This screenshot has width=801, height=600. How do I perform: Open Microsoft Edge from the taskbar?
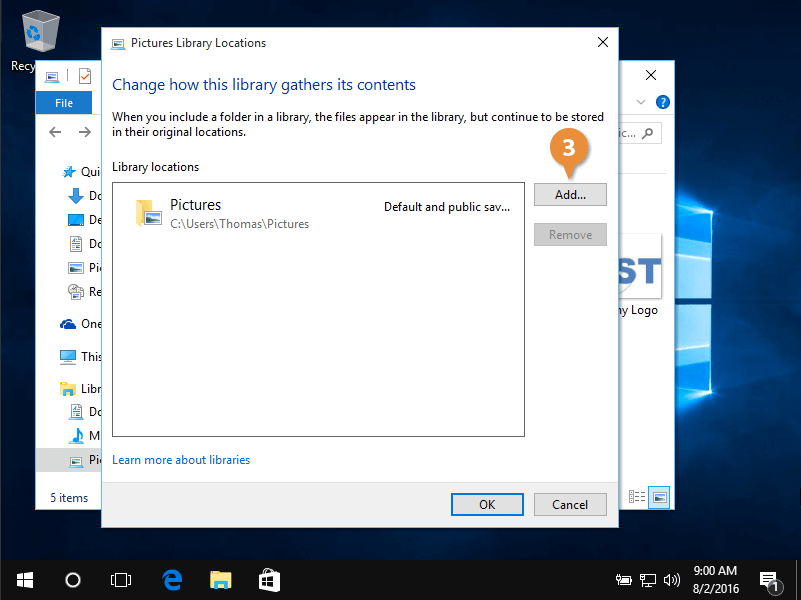171,579
